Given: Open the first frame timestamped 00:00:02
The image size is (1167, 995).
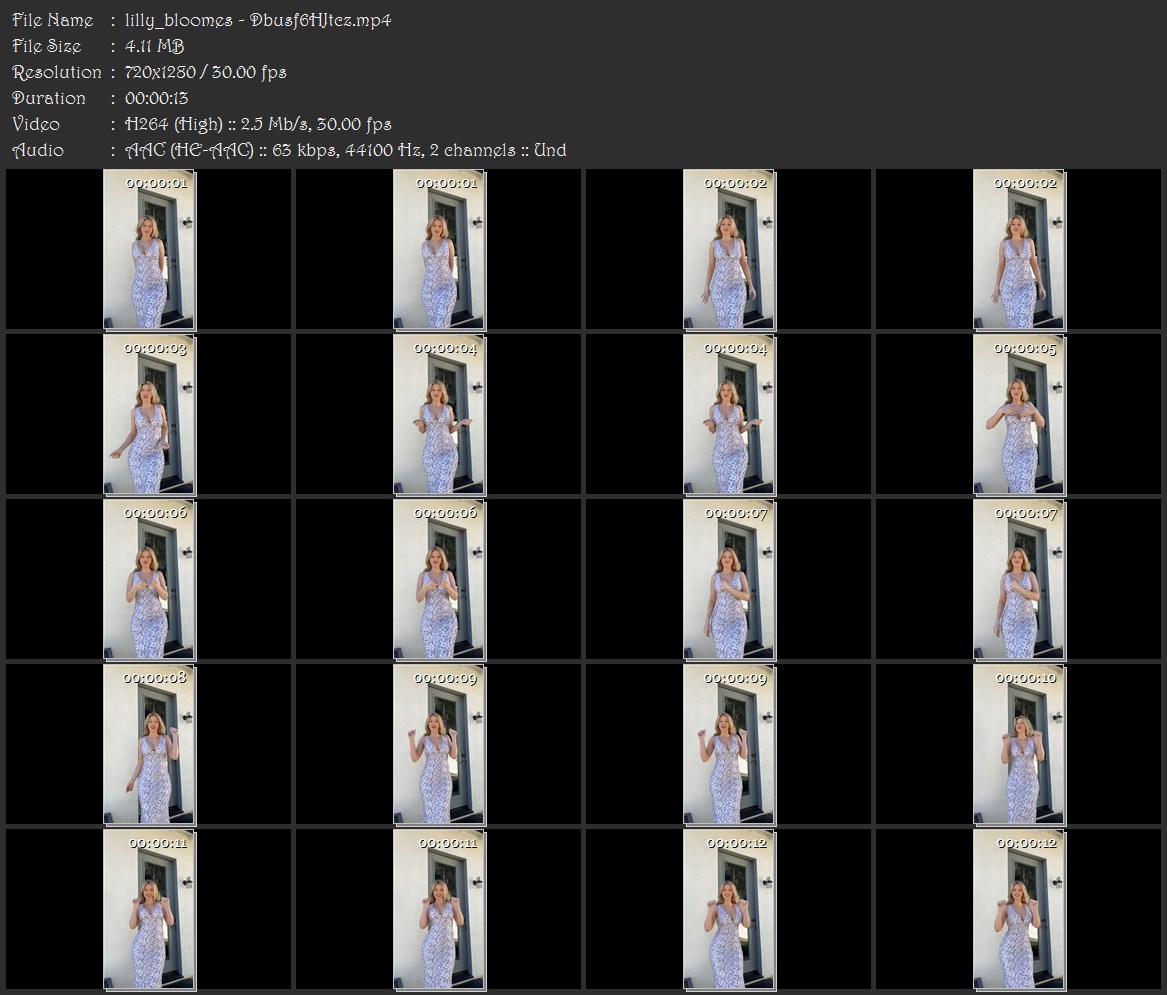Looking at the screenshot, I should click(x=729, y=249).
